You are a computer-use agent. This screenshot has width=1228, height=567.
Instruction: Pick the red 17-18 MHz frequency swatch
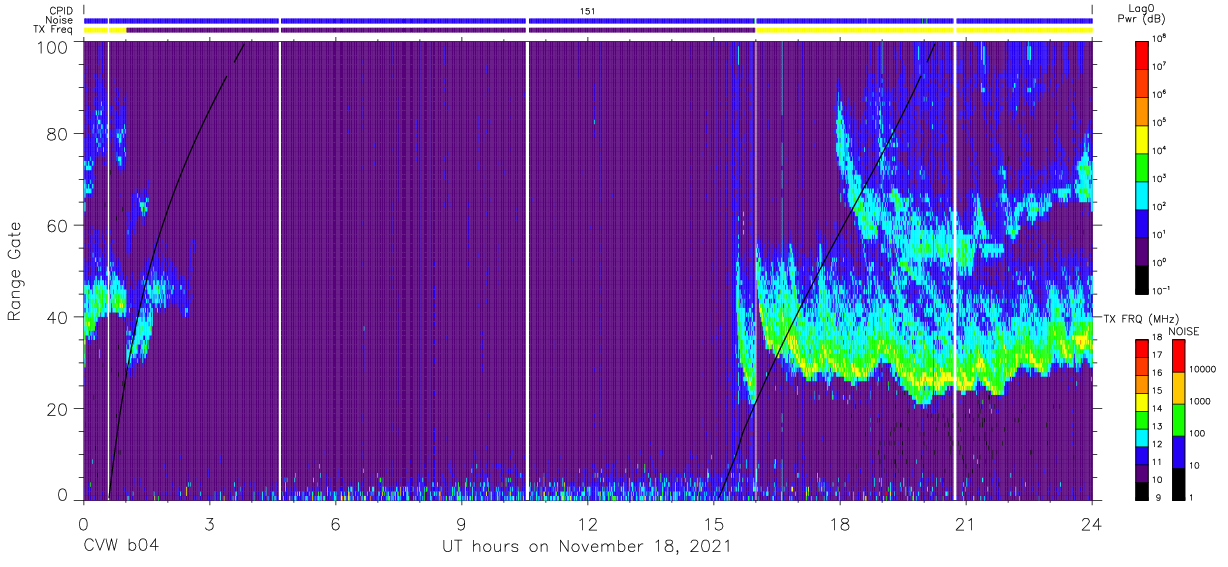pyautogui.click(x=1143, y=349)
